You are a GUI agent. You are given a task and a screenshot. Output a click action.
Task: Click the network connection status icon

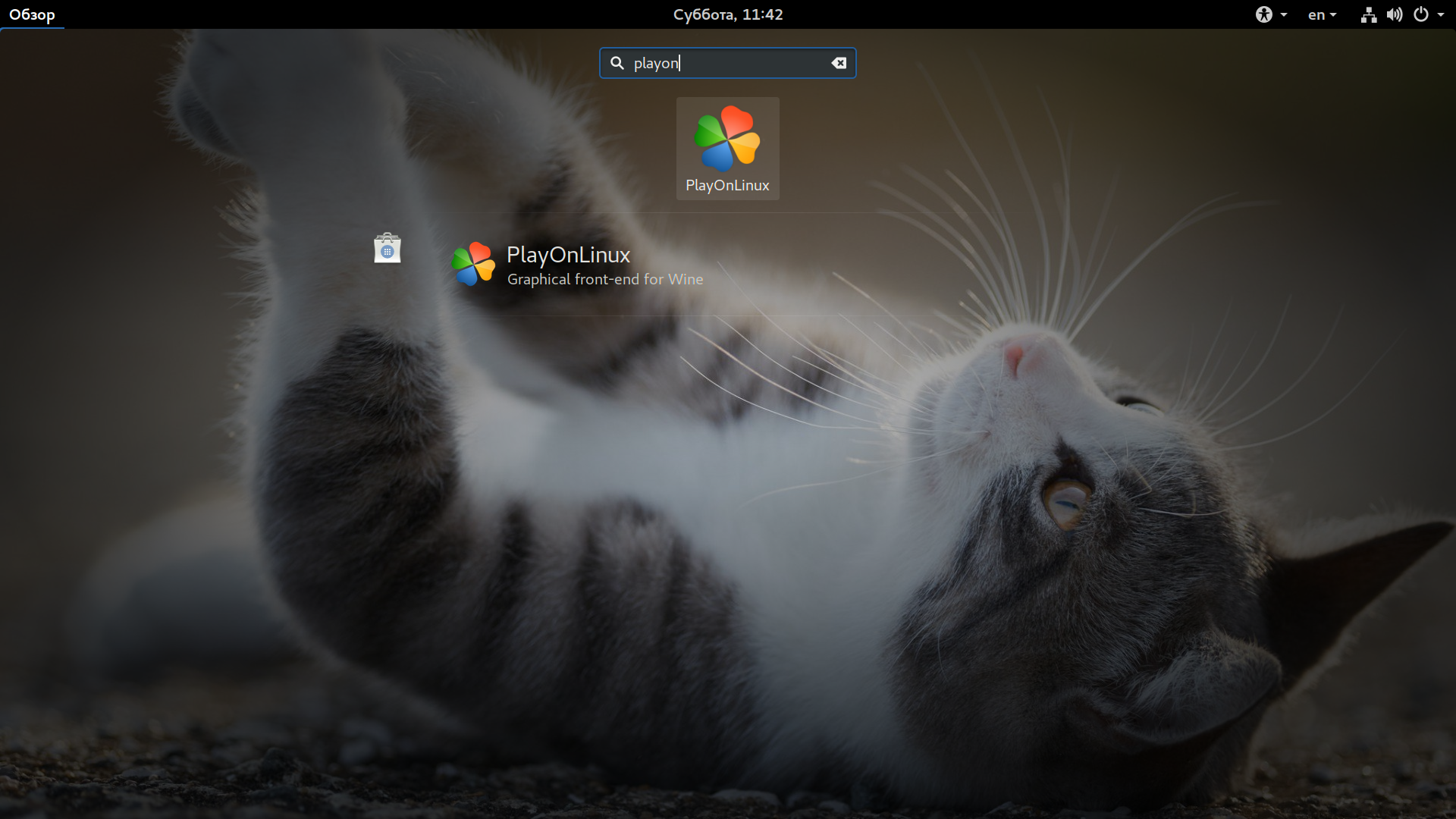pos(1368,14)
